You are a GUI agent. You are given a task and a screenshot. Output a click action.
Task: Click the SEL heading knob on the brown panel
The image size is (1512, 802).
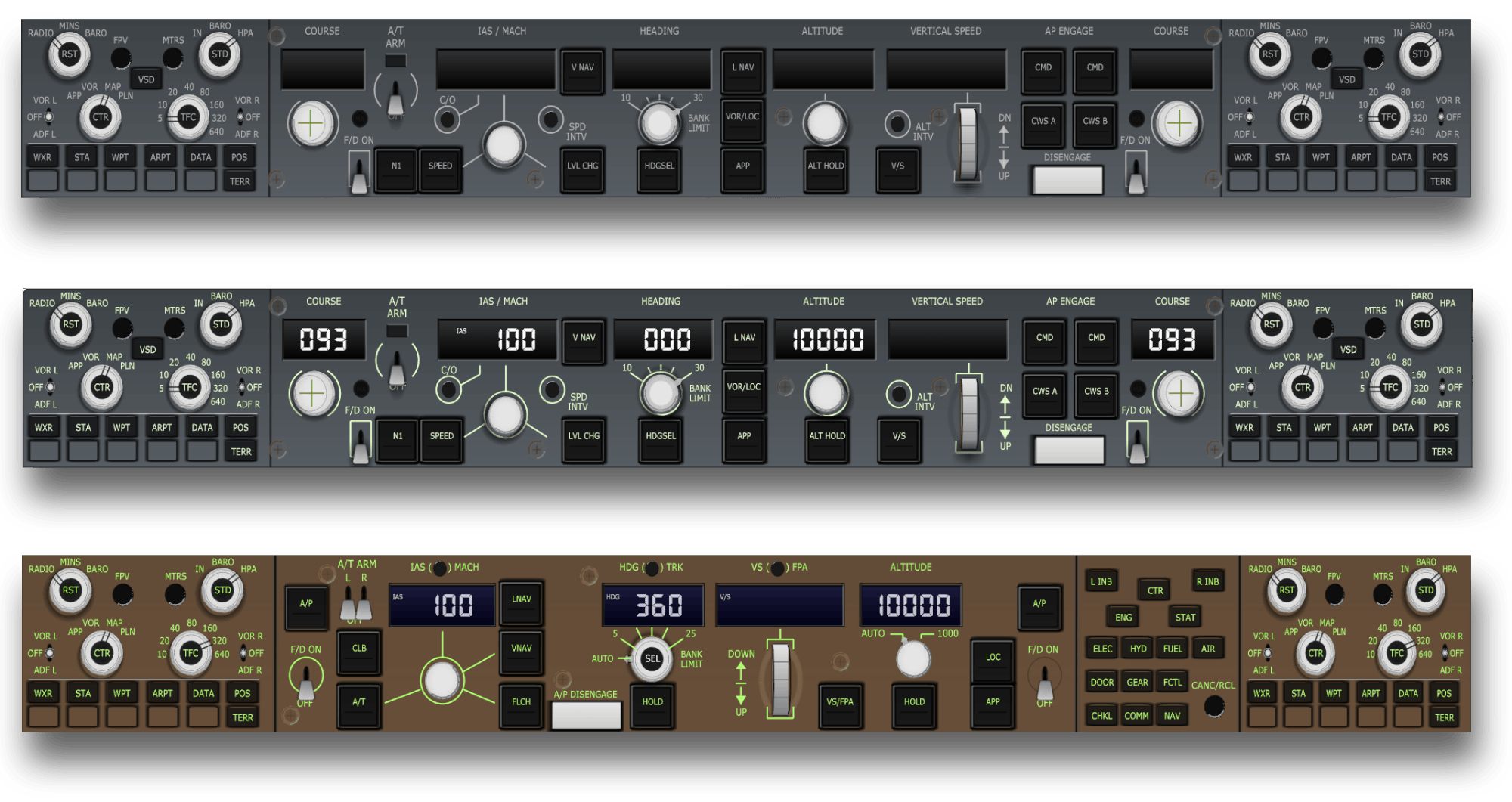tap(652, 659)
